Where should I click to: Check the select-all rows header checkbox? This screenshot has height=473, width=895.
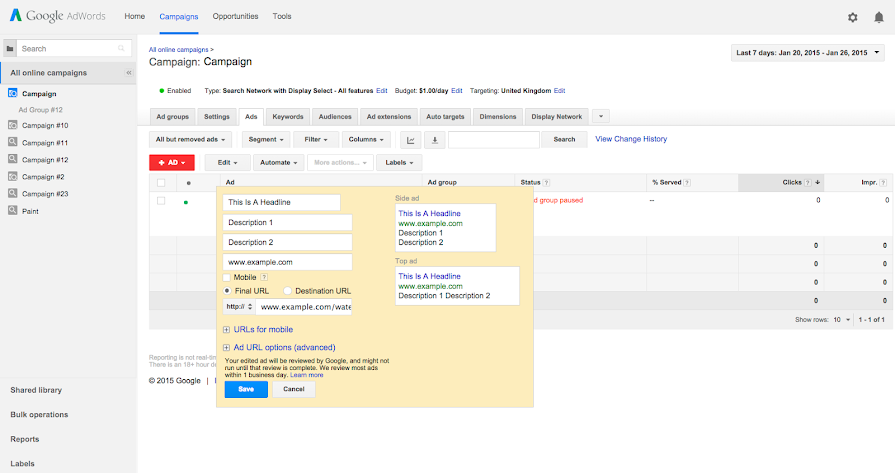click(161, 183)
